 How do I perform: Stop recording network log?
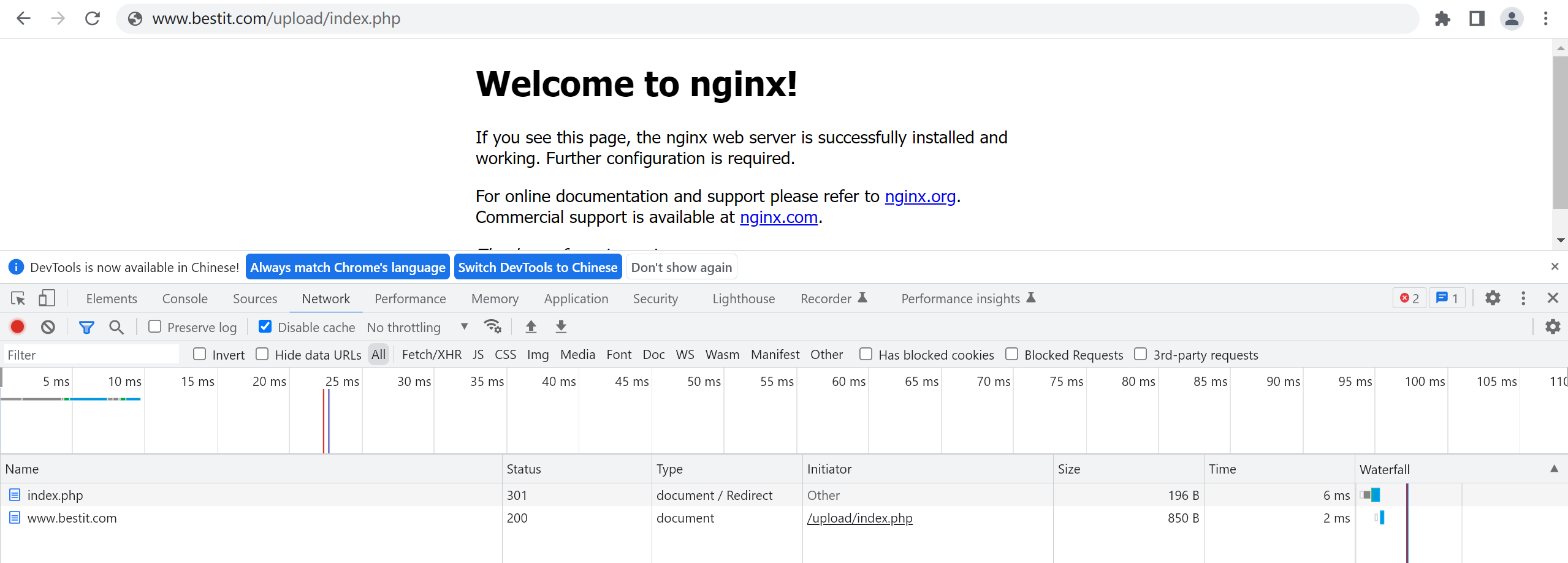[x=18, y=327]
